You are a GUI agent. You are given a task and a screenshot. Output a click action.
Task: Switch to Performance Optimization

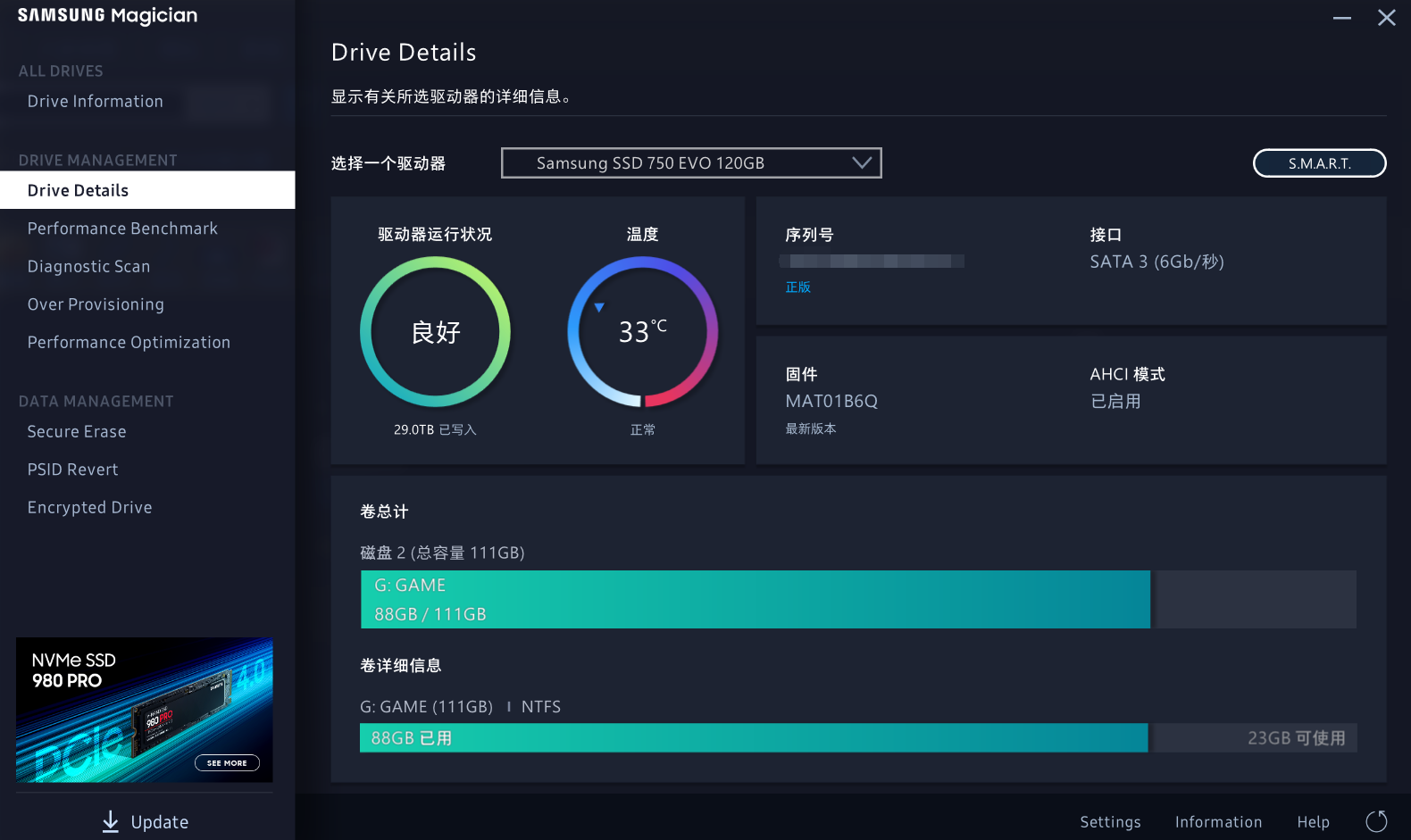point(129,343)
